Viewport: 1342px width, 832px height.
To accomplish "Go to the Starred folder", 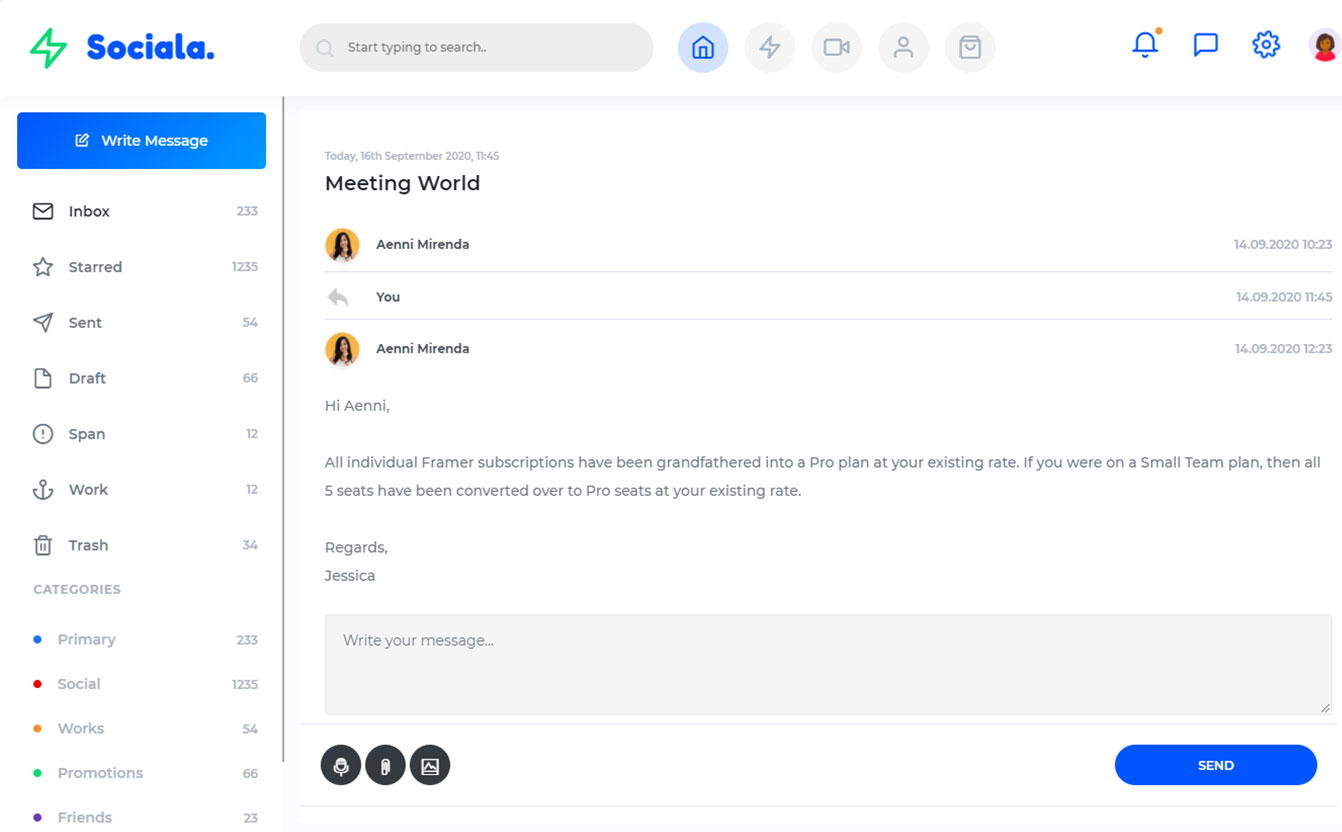I will click(95, 267).
